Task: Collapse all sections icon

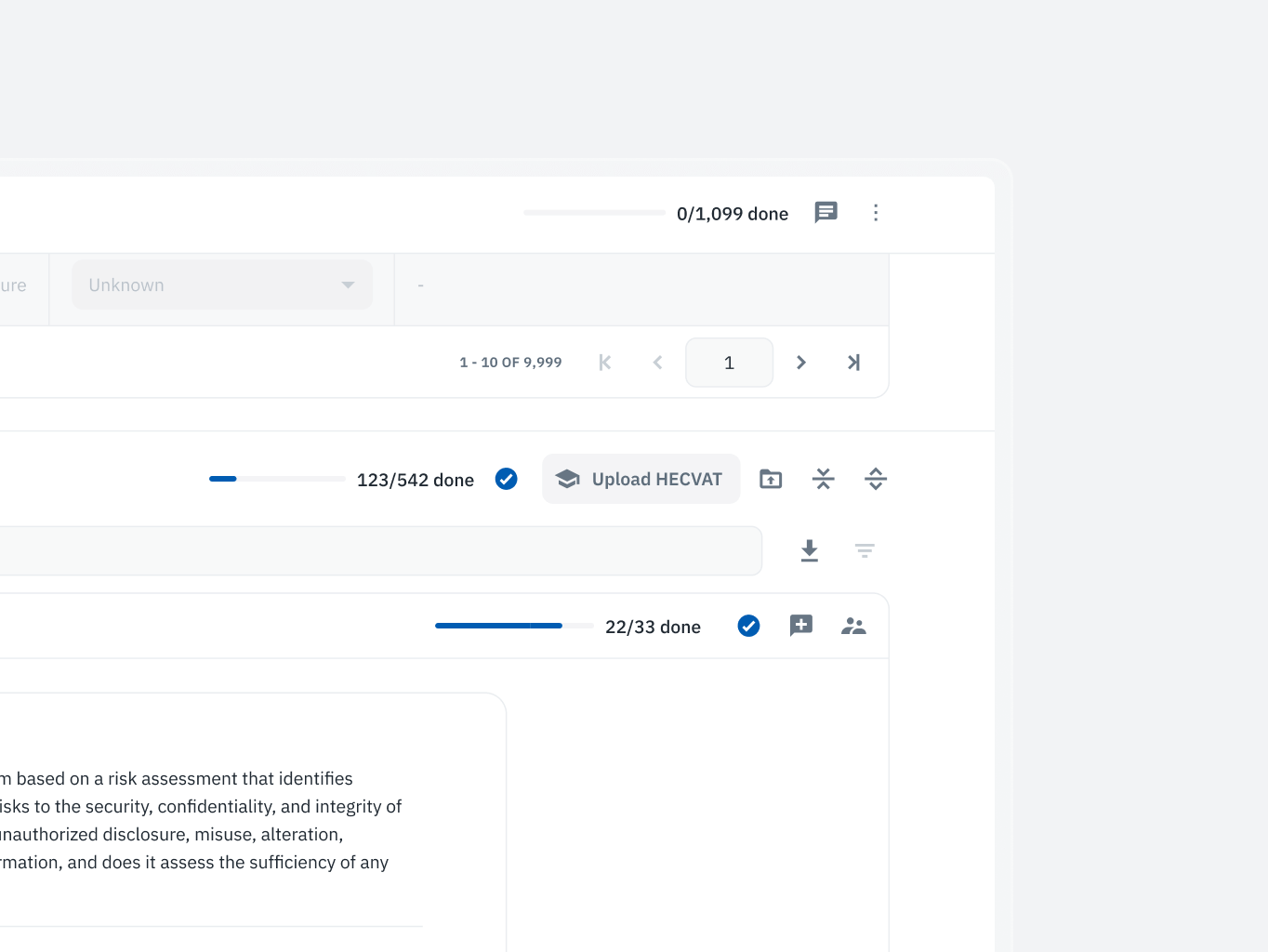Action: (823, 479)
